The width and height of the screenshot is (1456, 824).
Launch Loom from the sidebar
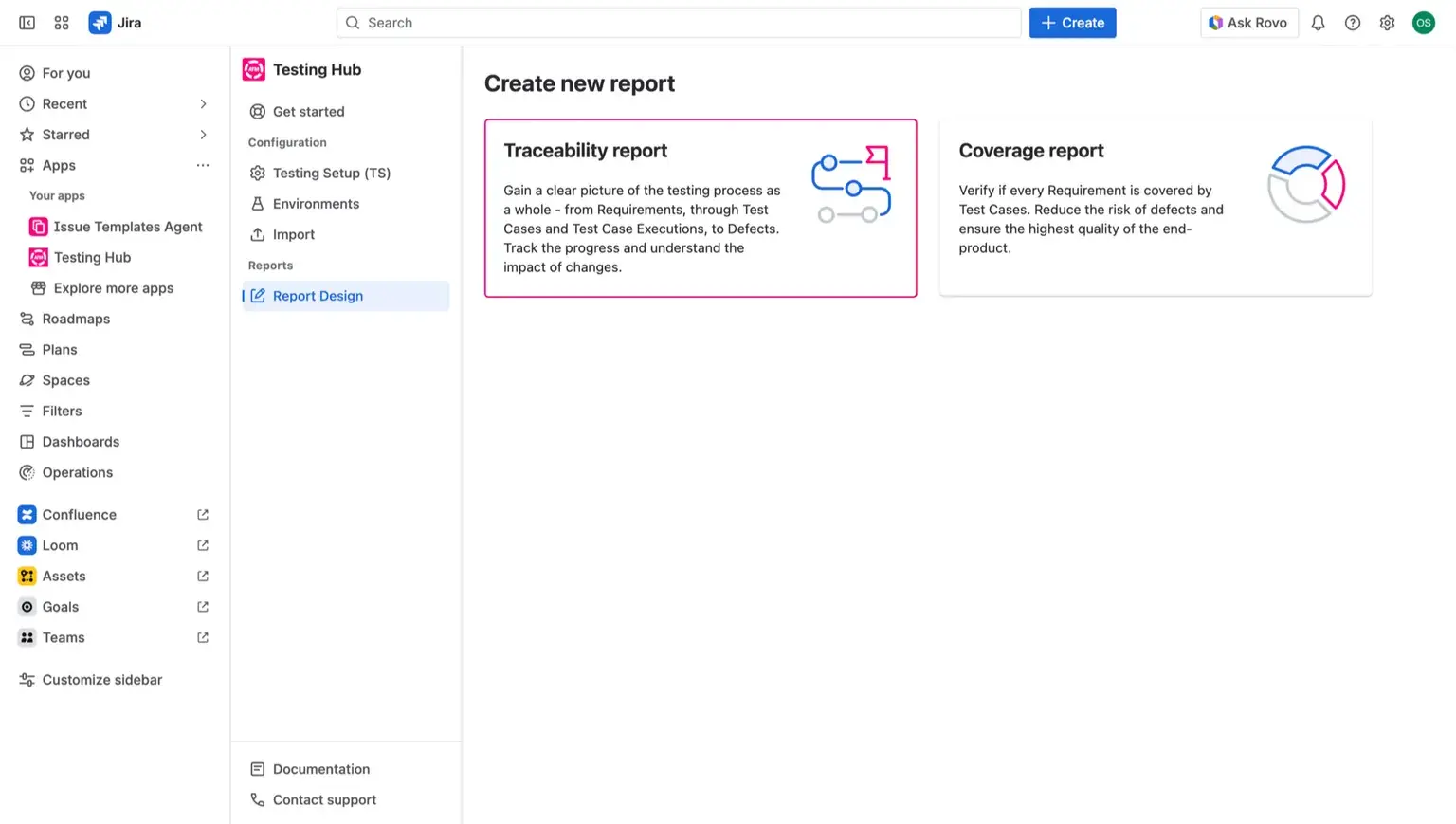[x=60, y=545]
